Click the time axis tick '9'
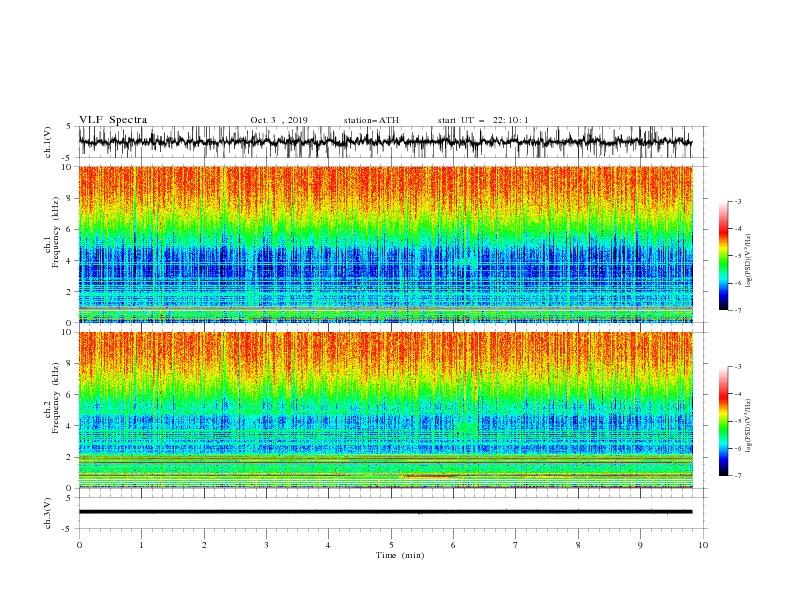This screenshot has width=792, height=612. click(x=640, y=545)
